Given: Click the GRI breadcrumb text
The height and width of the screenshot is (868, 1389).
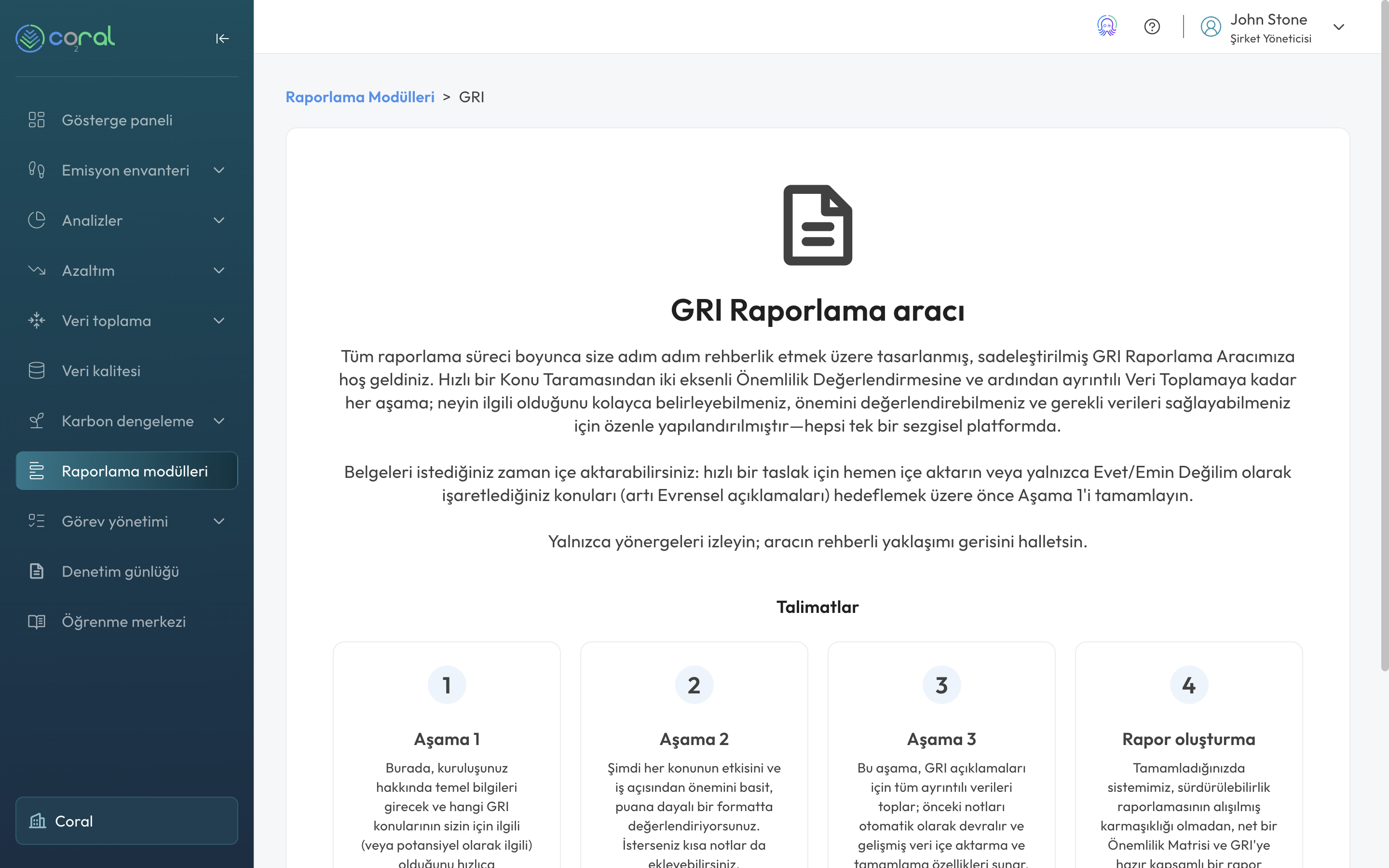Looking at the screenshot, I should click(x=471, y=97).
